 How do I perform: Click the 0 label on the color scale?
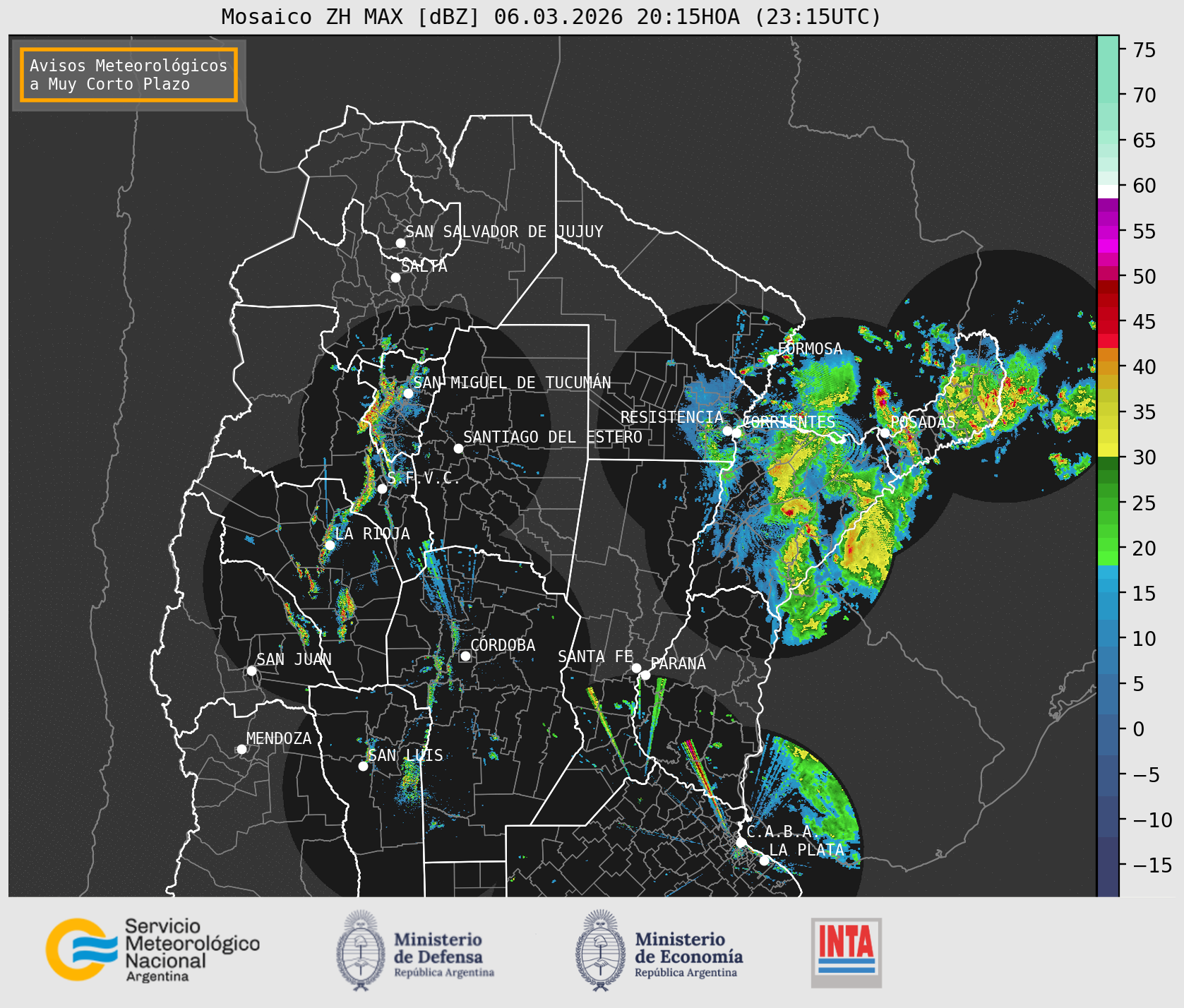[x=1139, y=729]
